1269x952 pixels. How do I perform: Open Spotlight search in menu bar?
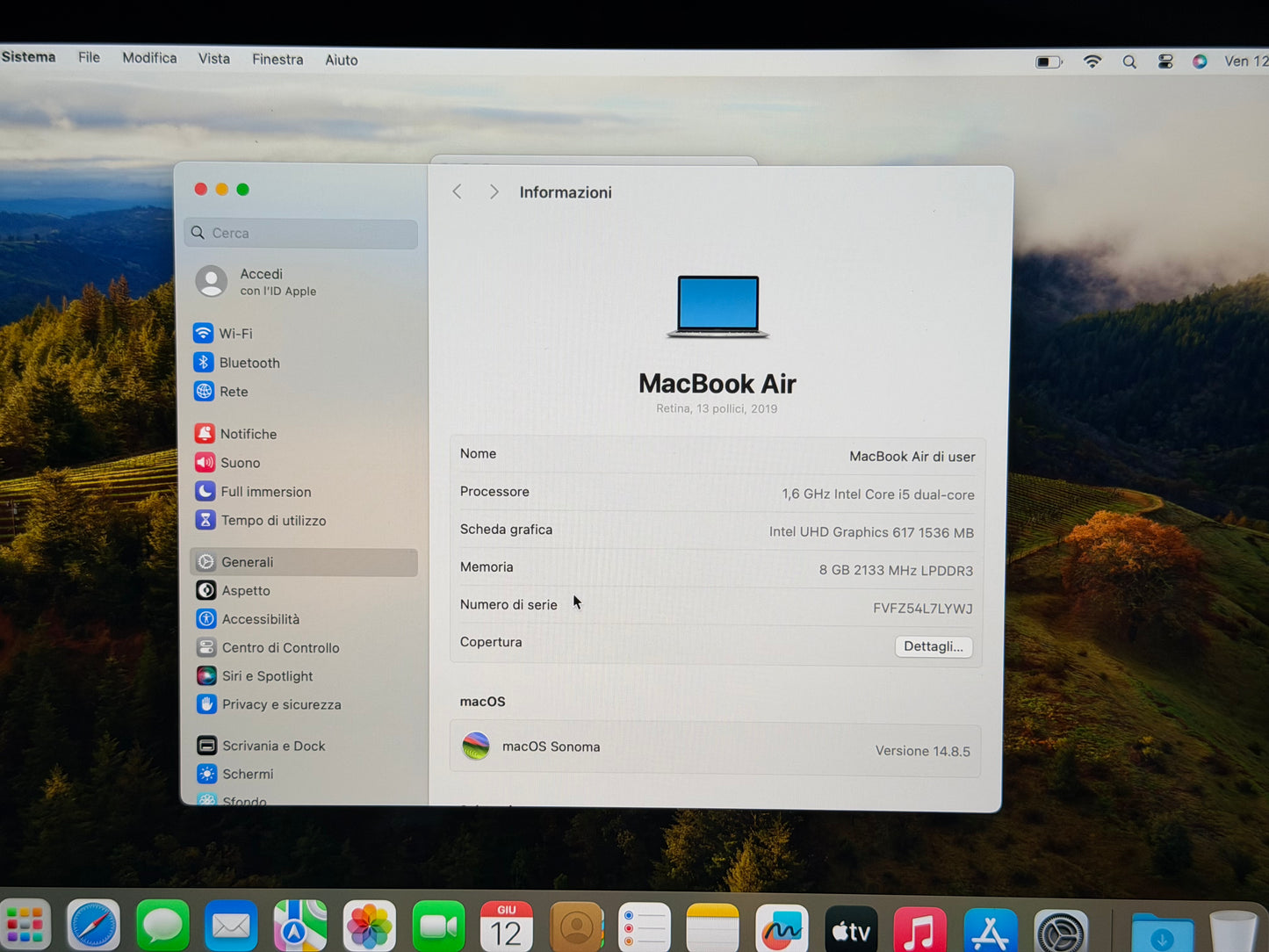1129,62
